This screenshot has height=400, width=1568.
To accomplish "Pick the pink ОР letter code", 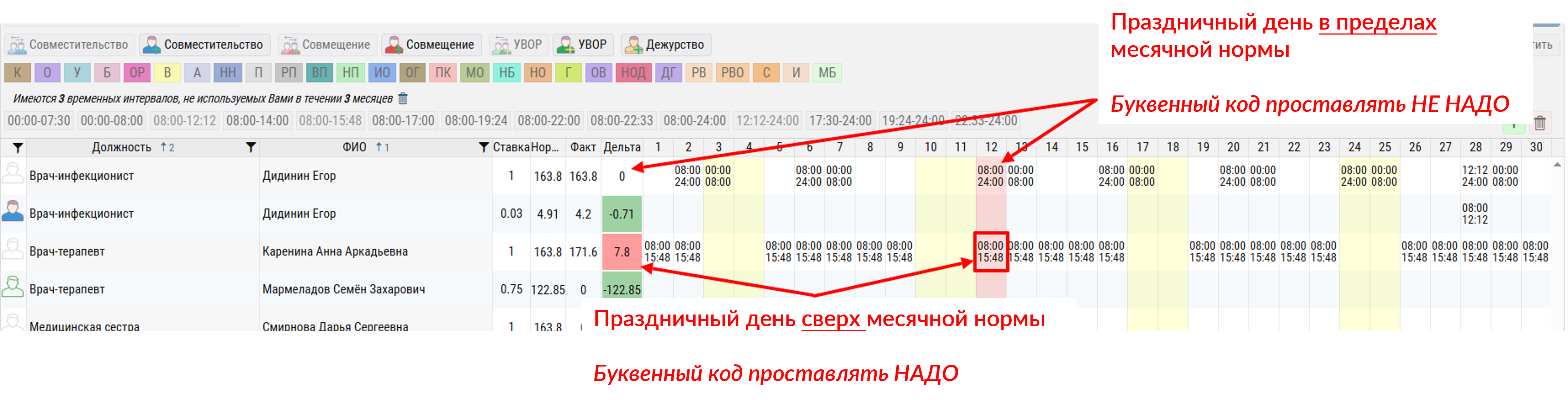I will [x=137, y=73].
